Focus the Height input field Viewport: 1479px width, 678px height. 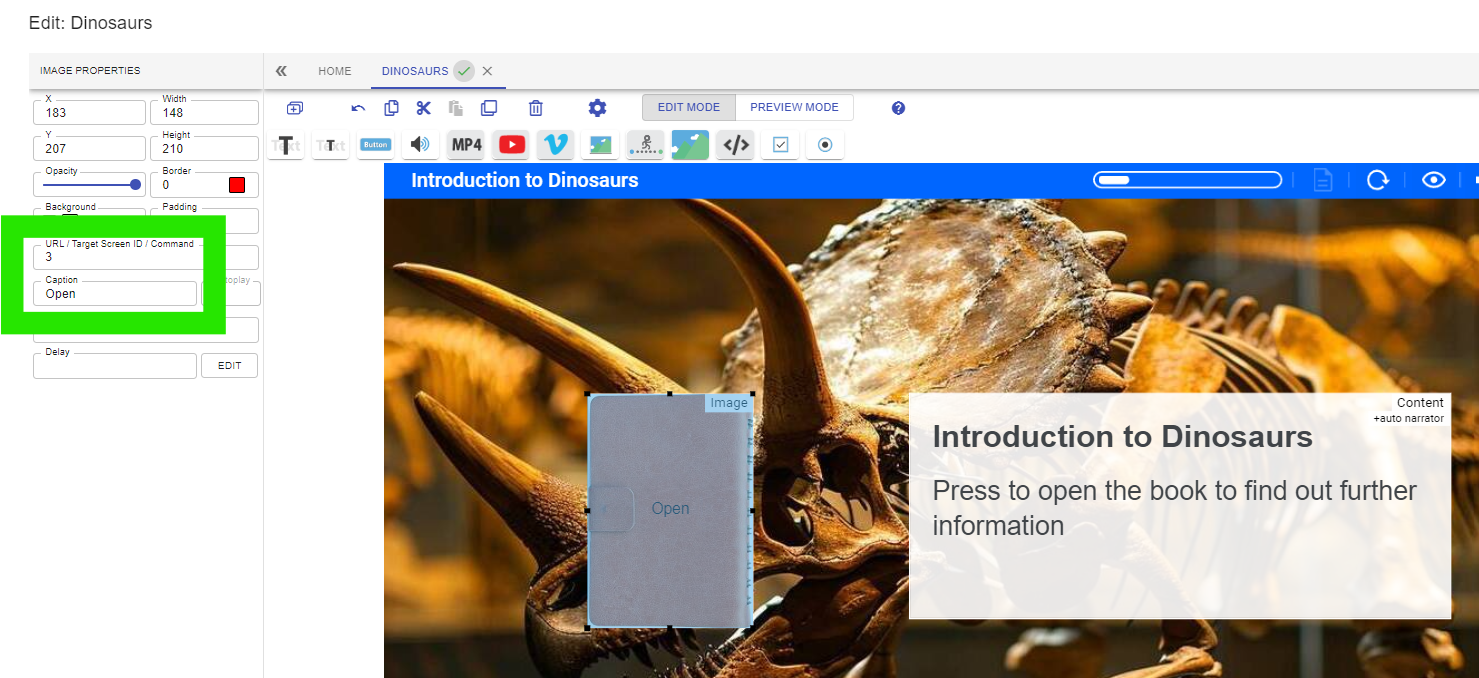tap(204, 148)
